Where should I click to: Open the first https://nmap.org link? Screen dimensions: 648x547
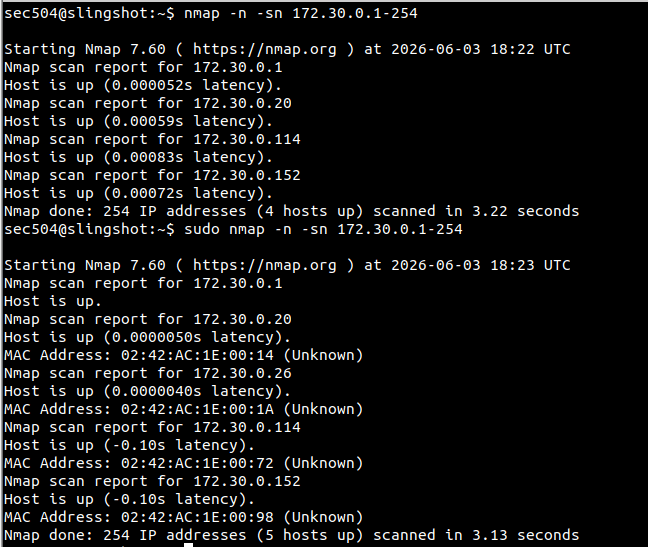(x=265, y=50)
